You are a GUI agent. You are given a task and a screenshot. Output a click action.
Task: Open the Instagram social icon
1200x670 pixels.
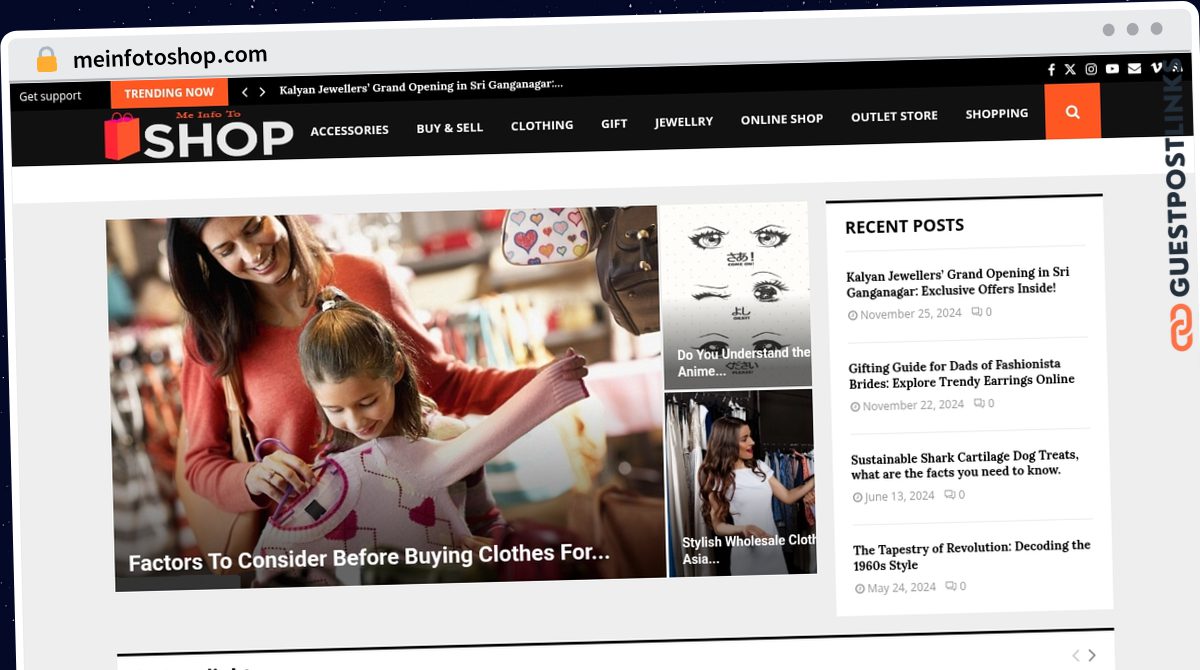point(1091,69)
